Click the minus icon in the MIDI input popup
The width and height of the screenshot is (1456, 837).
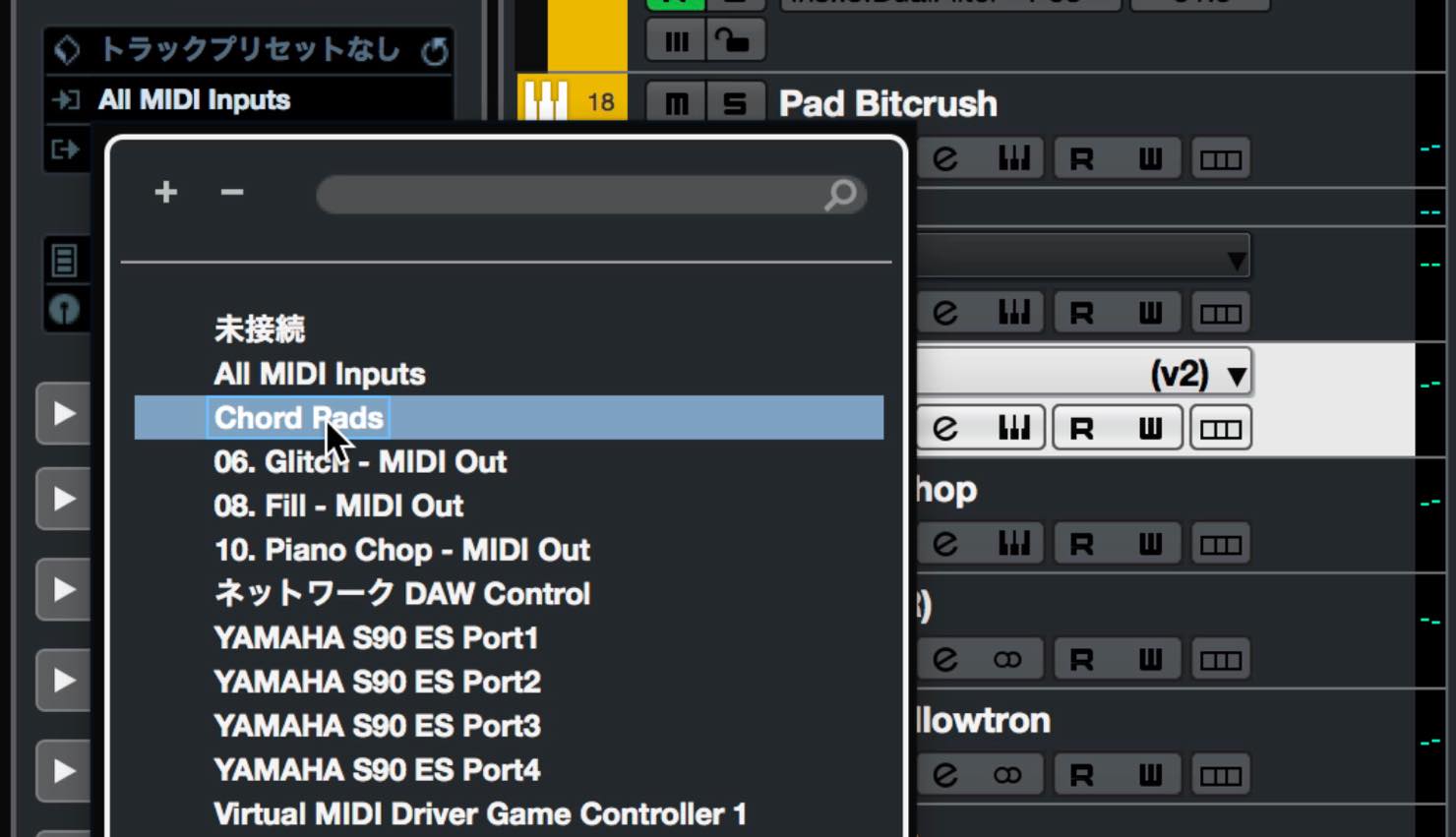point(232,192)
